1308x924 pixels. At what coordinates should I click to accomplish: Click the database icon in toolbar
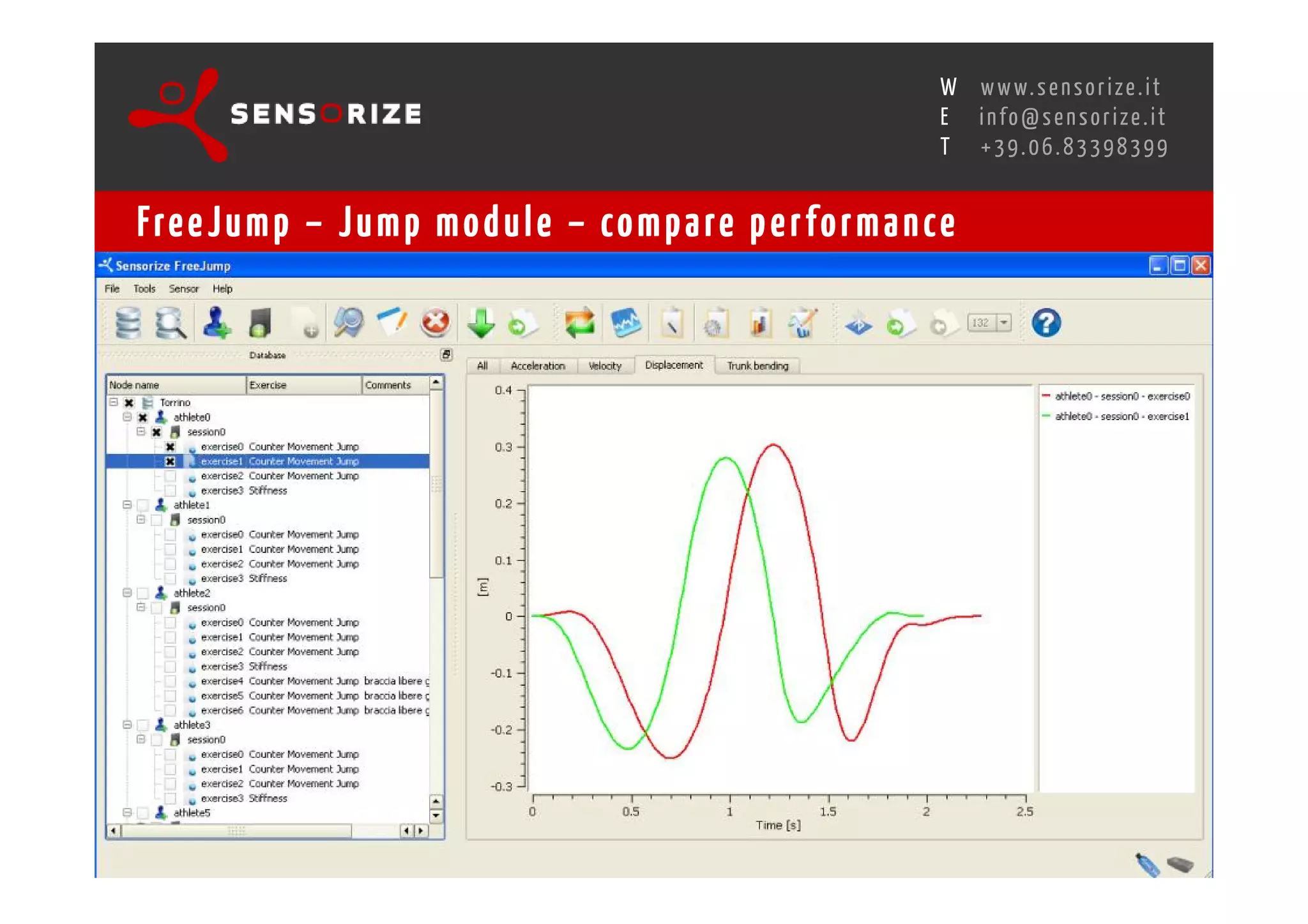coord(128,322)
